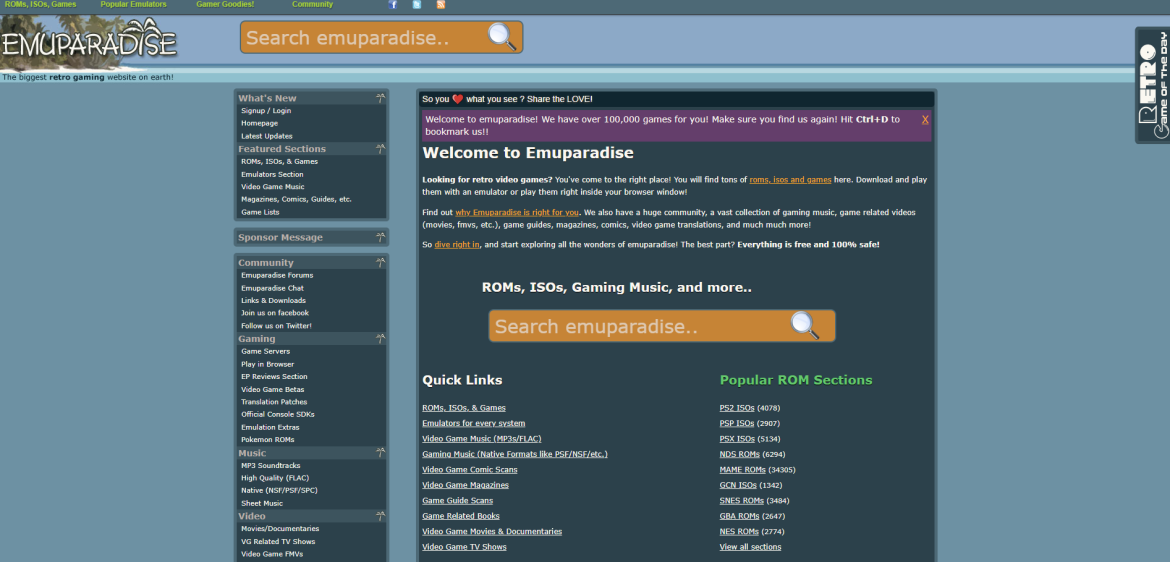Open Game Servers in sidebar

[x=266, y=351]
